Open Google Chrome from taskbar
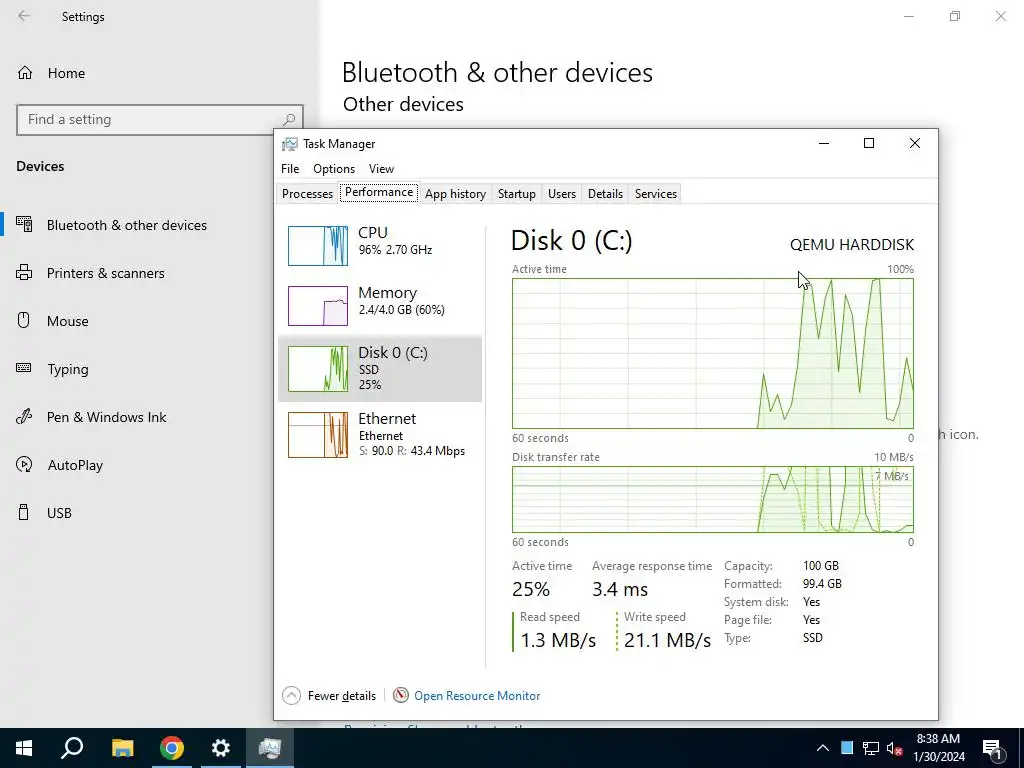1024x768 pixels. pos(172,748)
